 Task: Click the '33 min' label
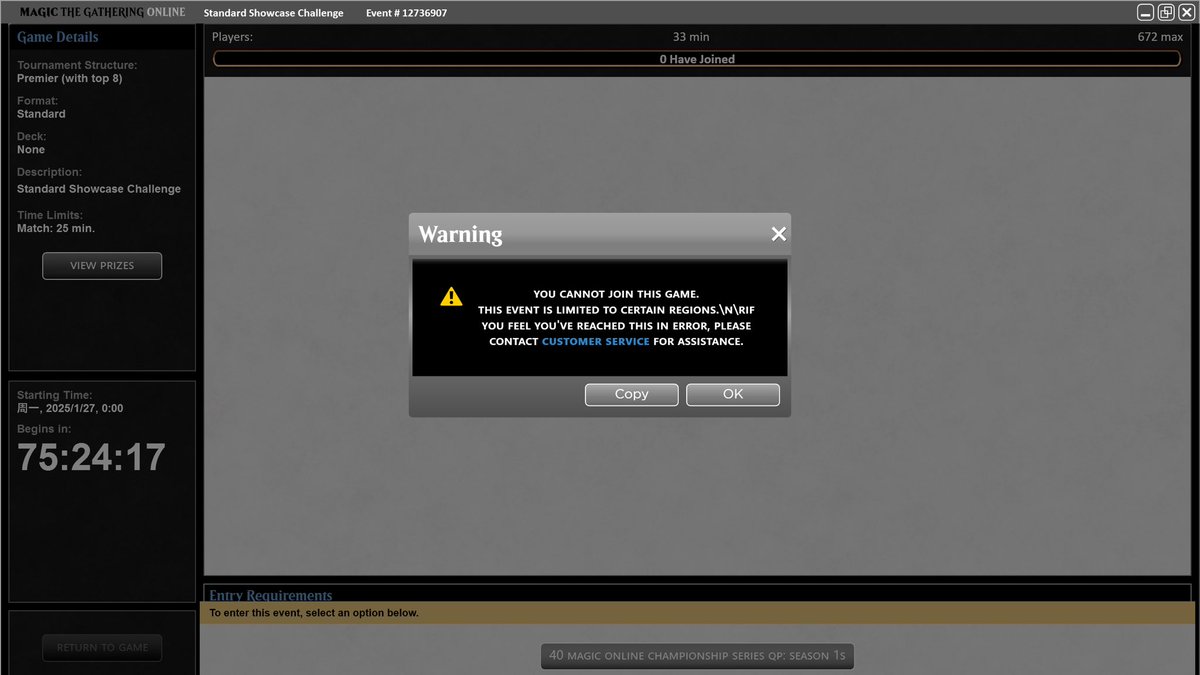[x=691, y=37]
